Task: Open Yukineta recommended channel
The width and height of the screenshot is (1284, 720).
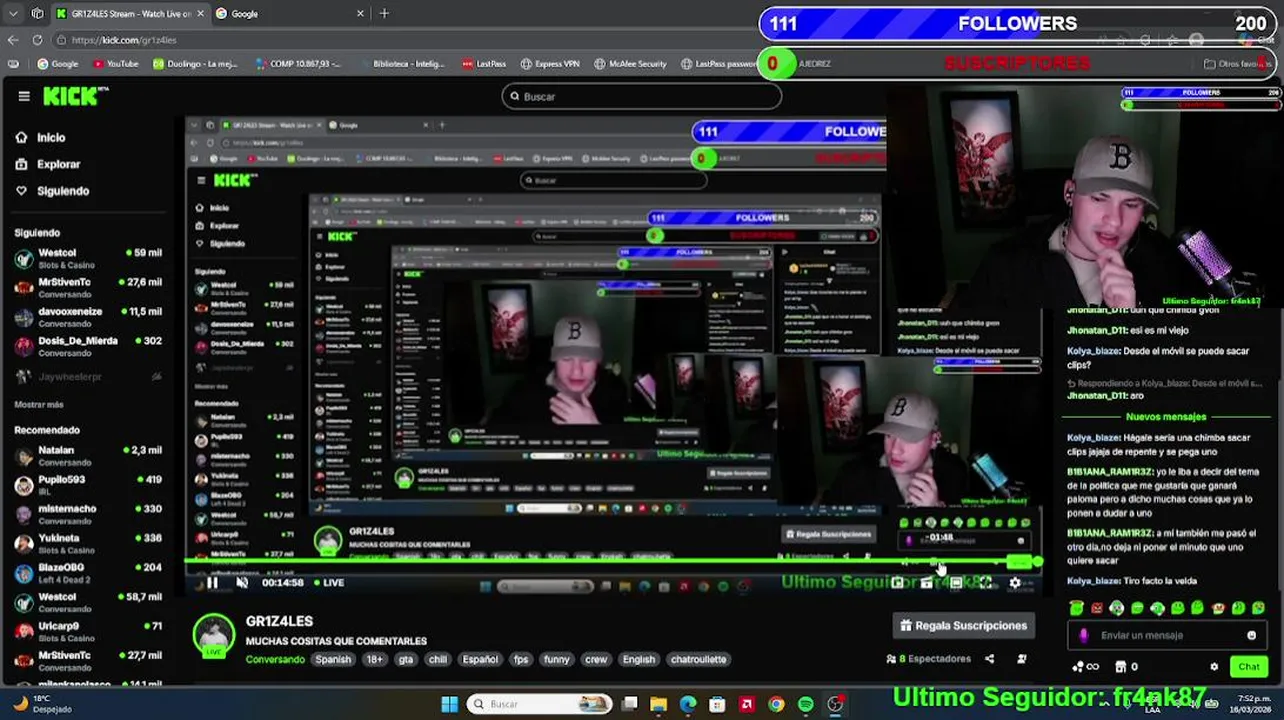Action: coord(88,543)
